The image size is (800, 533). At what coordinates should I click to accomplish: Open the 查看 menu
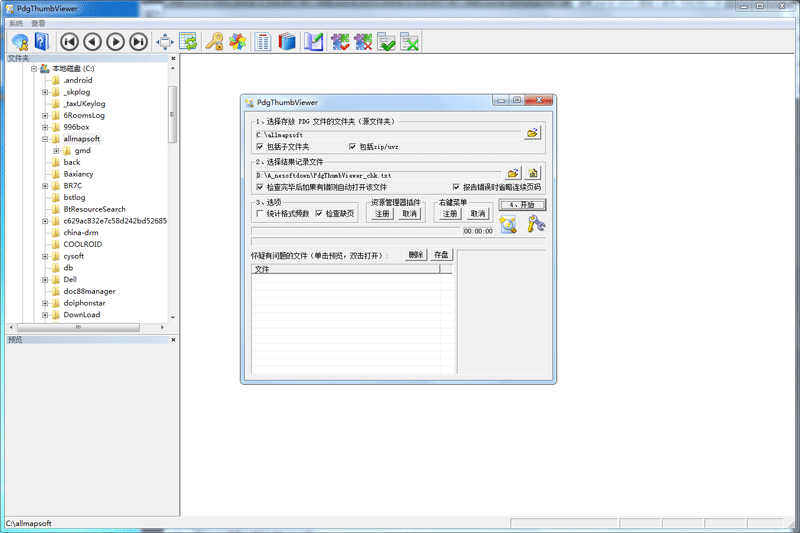(38, 23)
